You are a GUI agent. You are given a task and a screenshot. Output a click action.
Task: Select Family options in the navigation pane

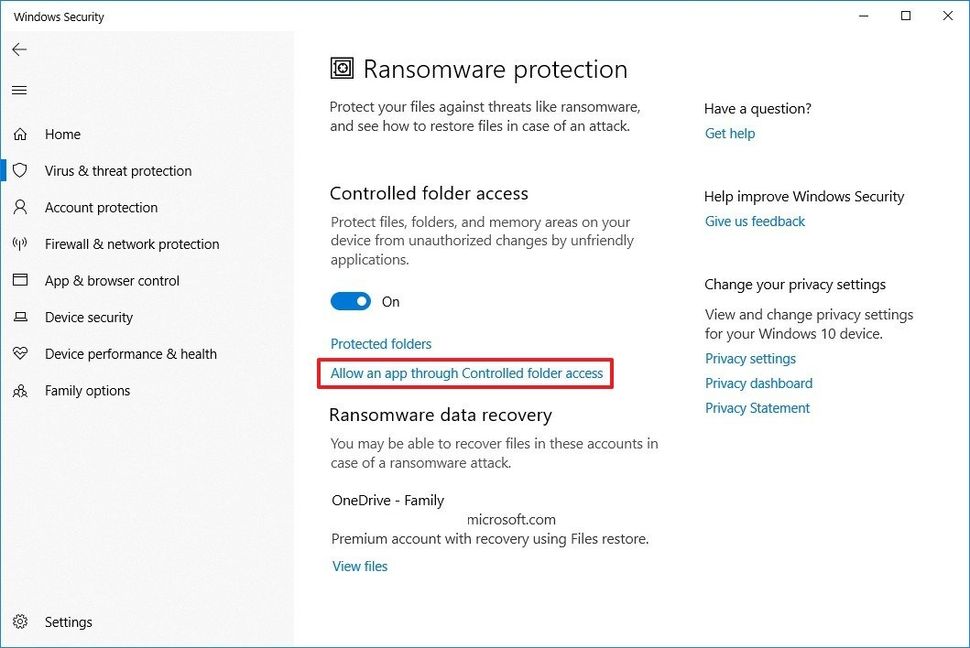(87, 390)
